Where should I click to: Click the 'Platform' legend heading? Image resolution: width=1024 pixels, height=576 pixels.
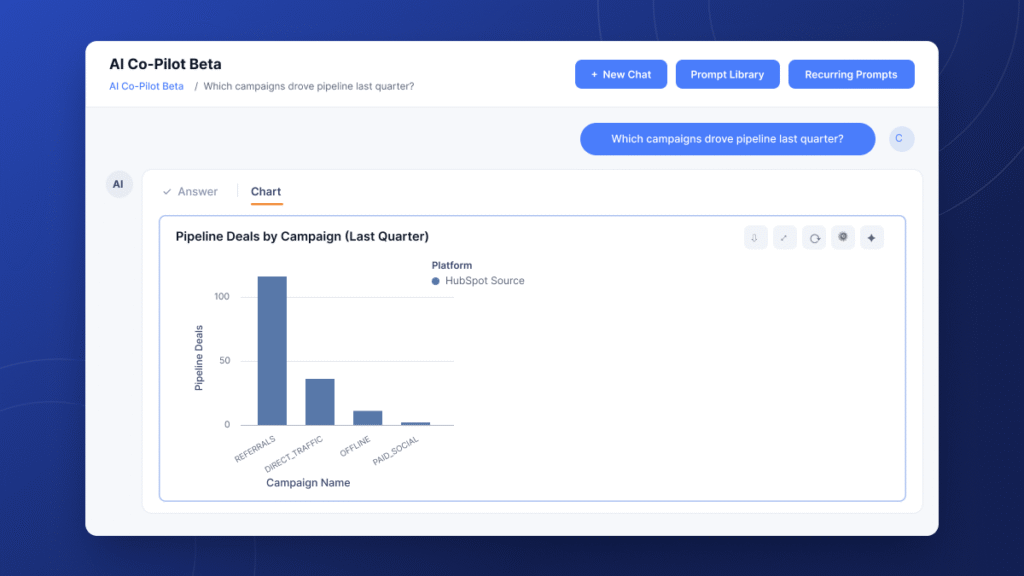pos(452,265)
